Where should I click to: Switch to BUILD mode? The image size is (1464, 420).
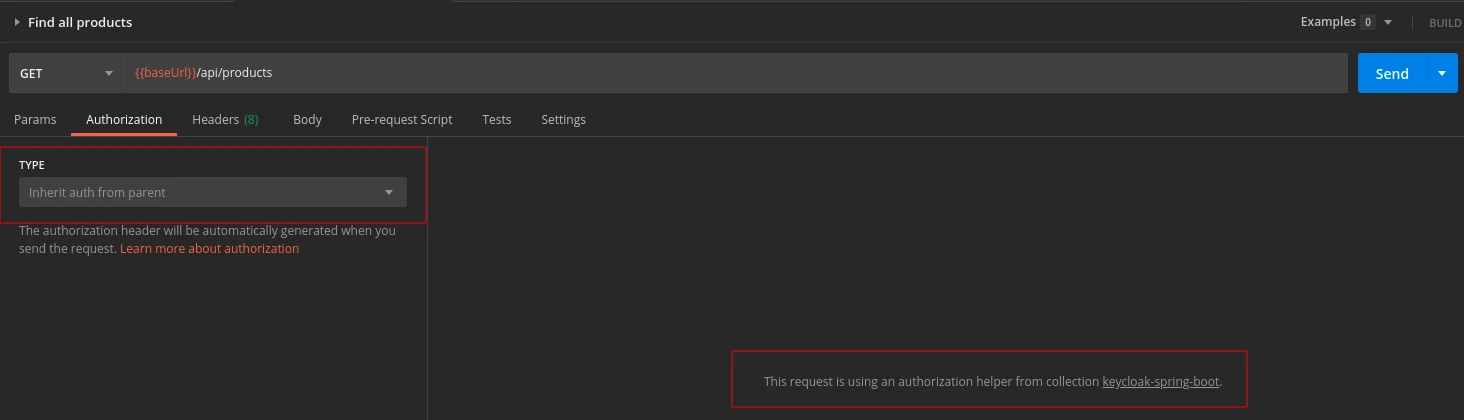(x=1445, y=22)
